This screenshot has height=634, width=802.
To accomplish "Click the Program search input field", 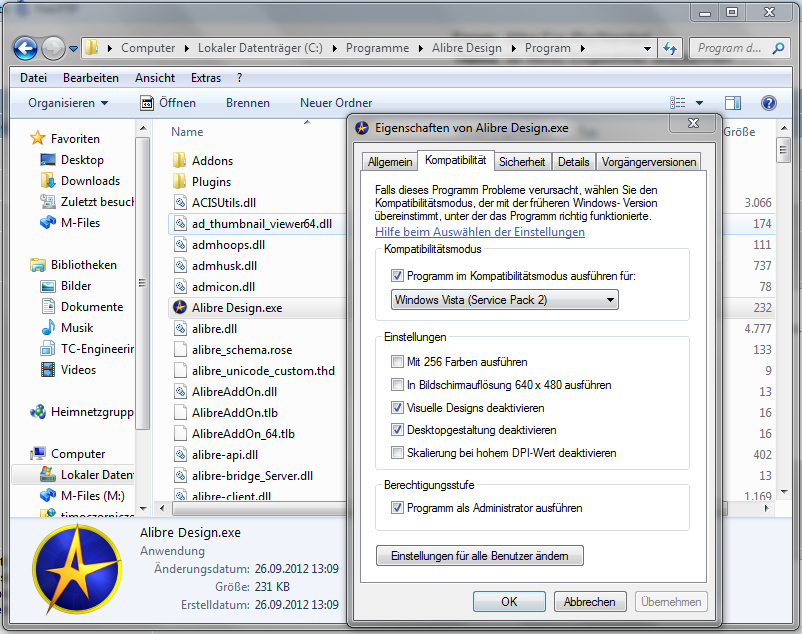I will (x=730, y=48).
